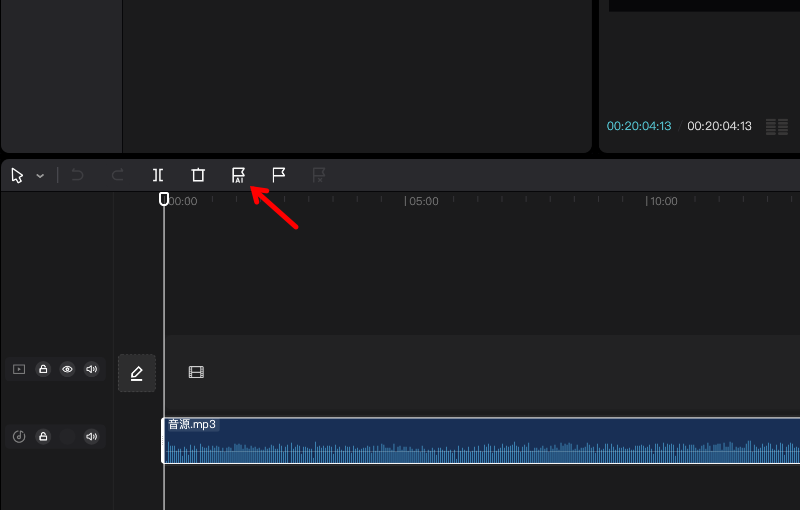Mute the audio track speaker
The image size is (800, 510).
click(91, 437)
